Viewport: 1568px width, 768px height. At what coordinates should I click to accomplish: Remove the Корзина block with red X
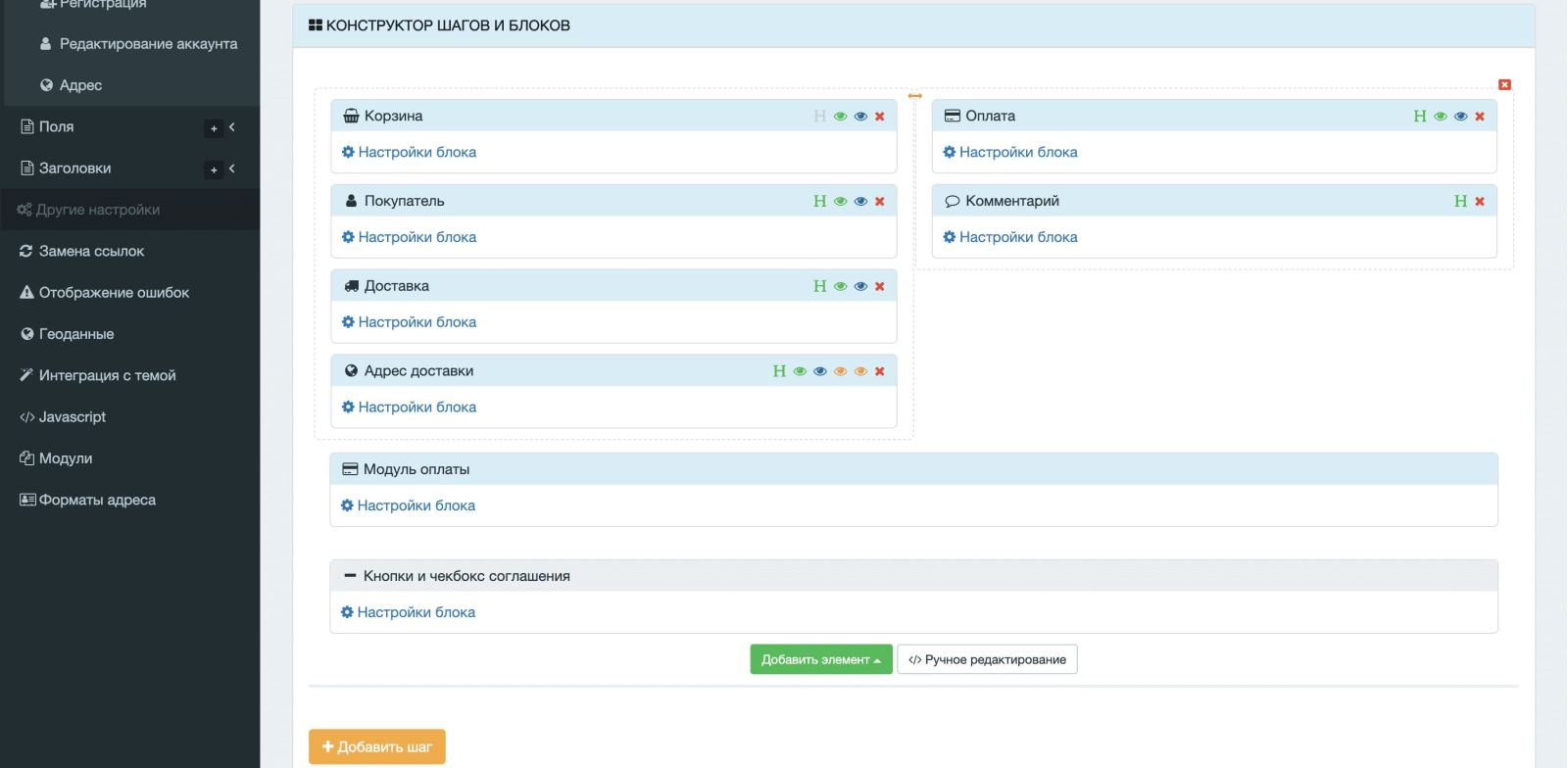[880, 117]
